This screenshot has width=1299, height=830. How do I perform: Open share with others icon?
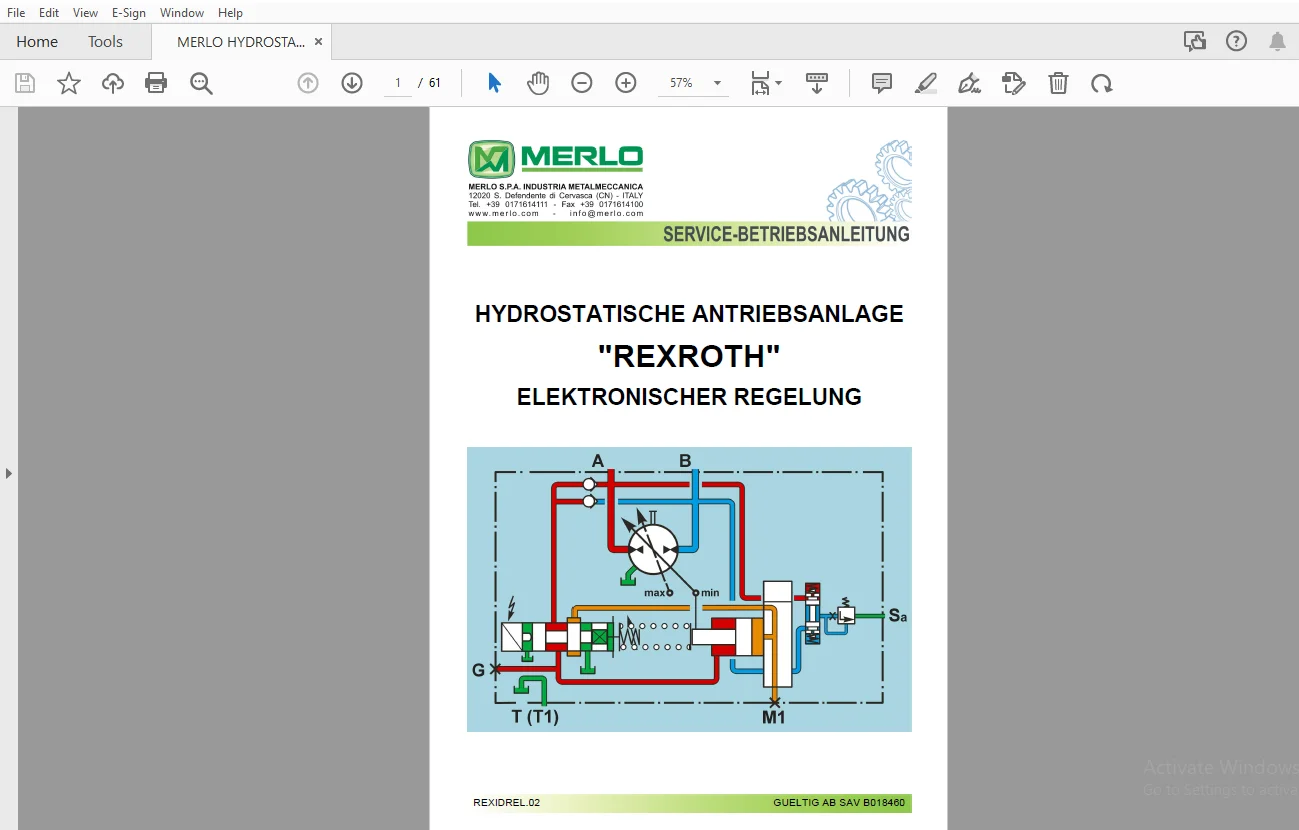pos(1194,41)
